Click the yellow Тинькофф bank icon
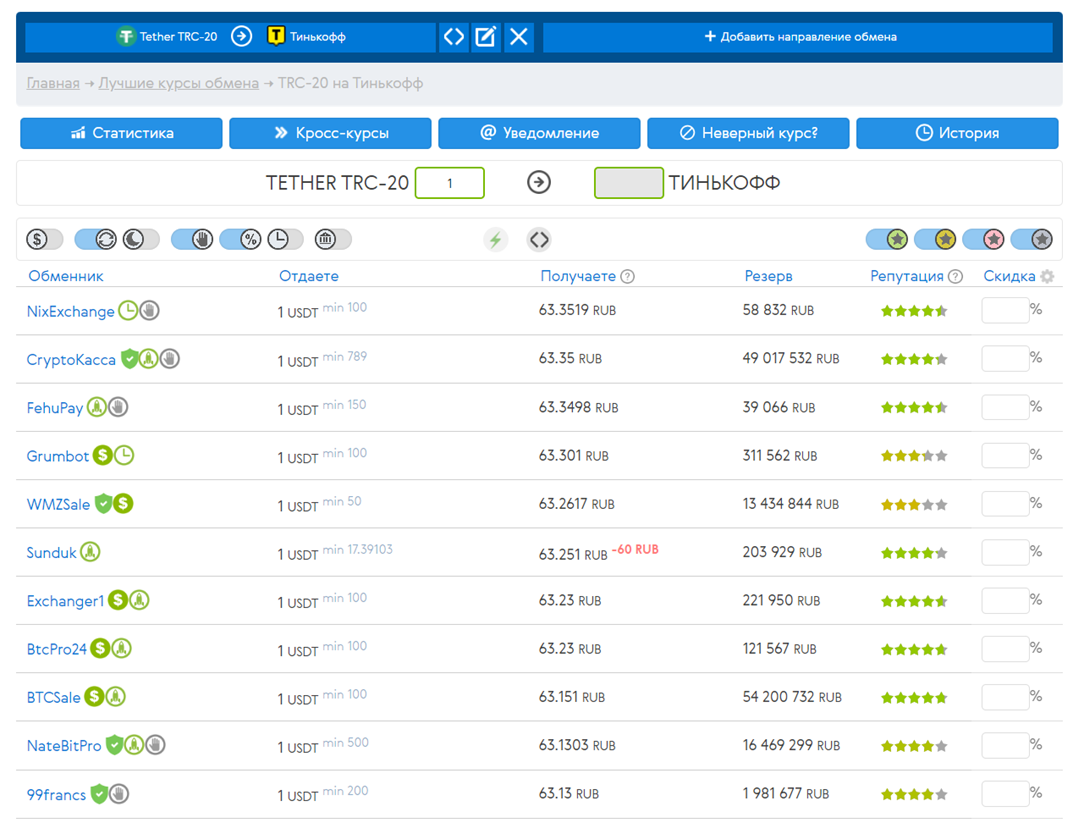Image resolution: width=1084 pixels, height=823 pixels. coord(276,36)
